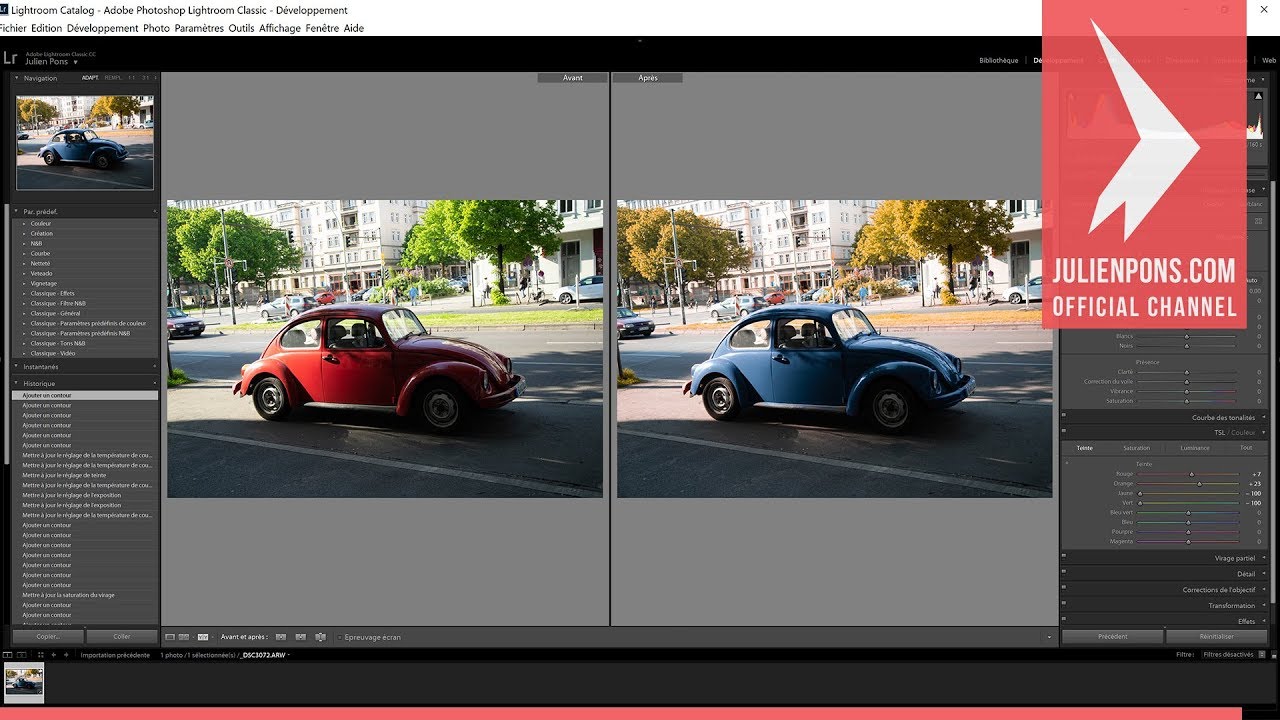Show main window display icon in filmstrip bar

[x=7, y=655]
